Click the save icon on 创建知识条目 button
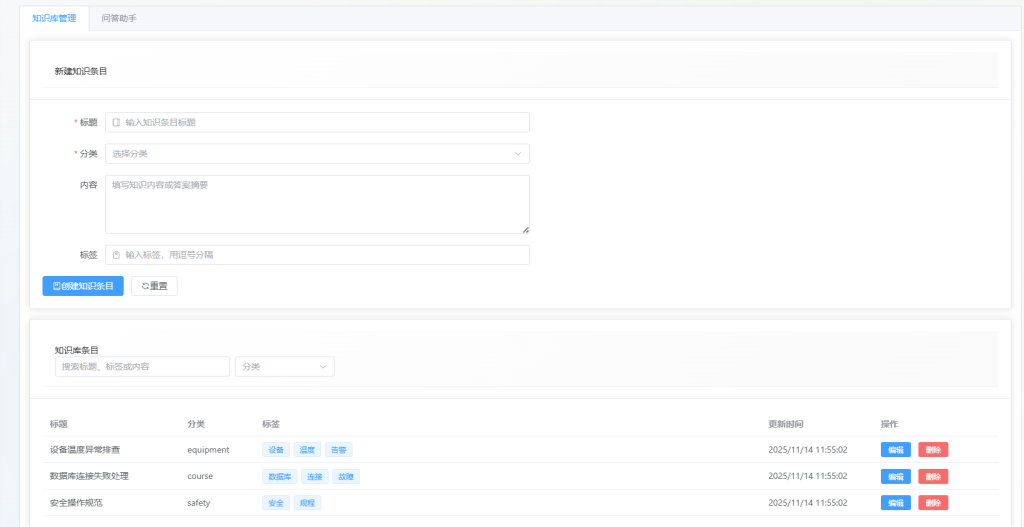Screen dimensions: 1024x527 (x=57, y=286)
